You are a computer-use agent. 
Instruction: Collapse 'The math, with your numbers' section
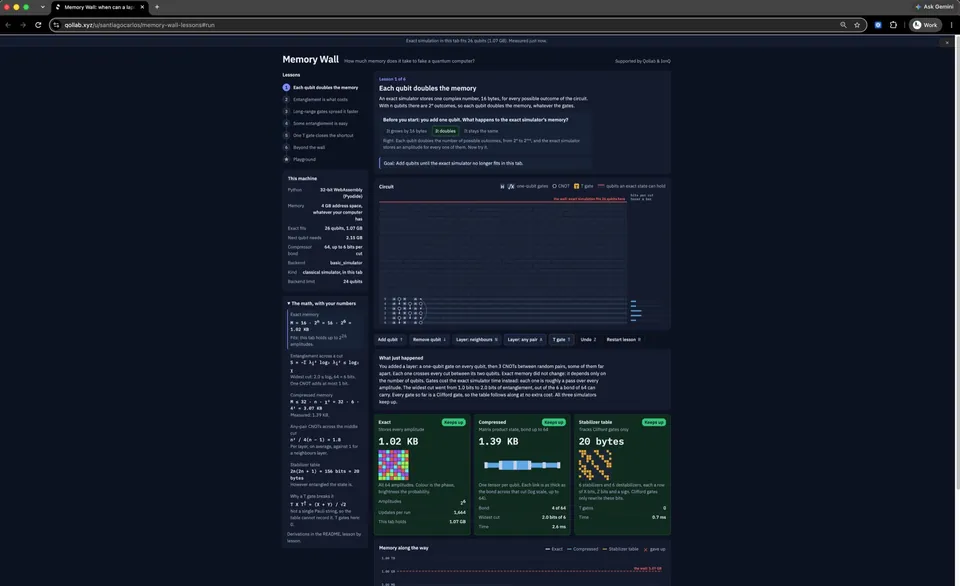click(321, 303)
